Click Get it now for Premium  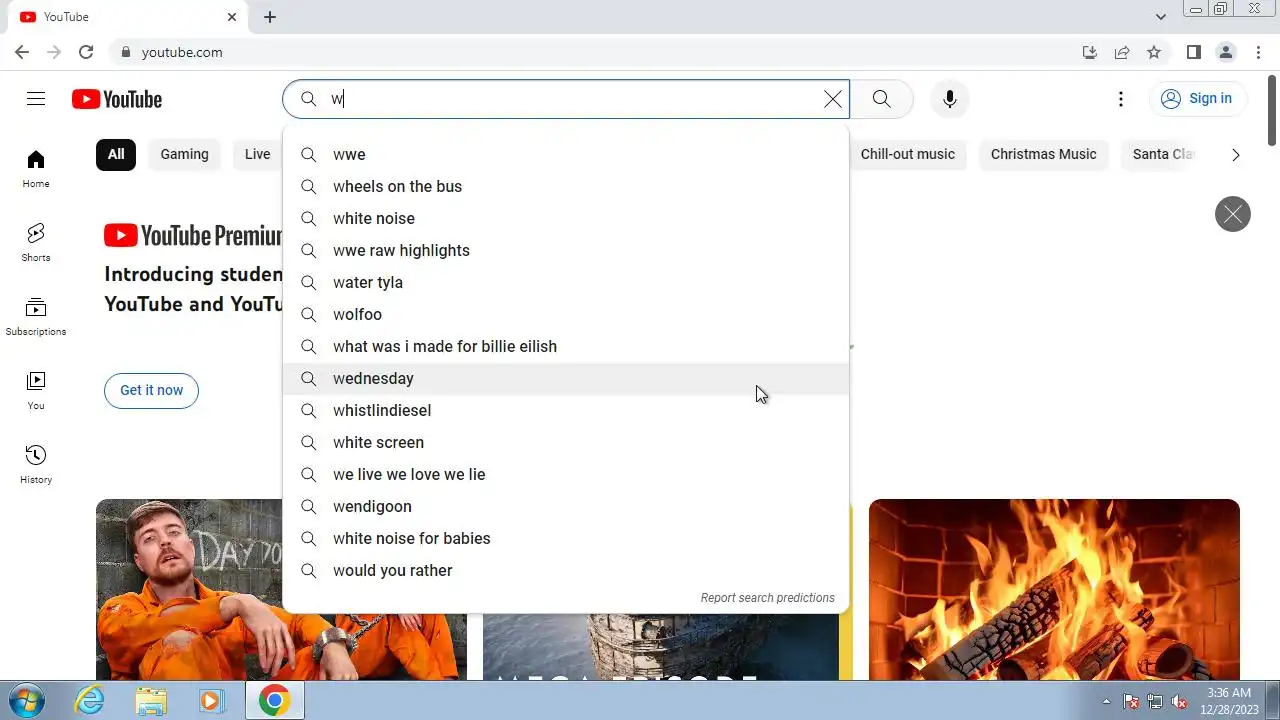(151, 390)
